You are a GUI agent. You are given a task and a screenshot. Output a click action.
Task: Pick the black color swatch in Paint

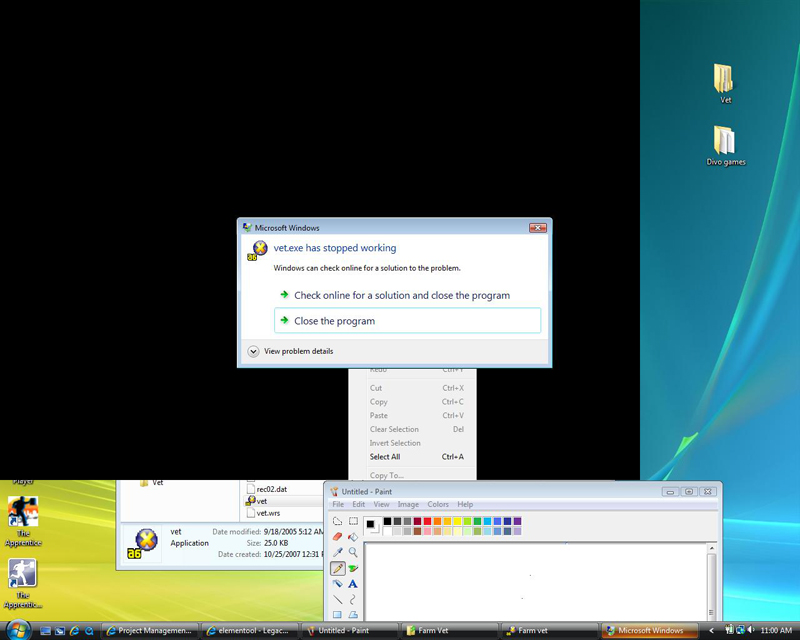(x=387, y=521)
